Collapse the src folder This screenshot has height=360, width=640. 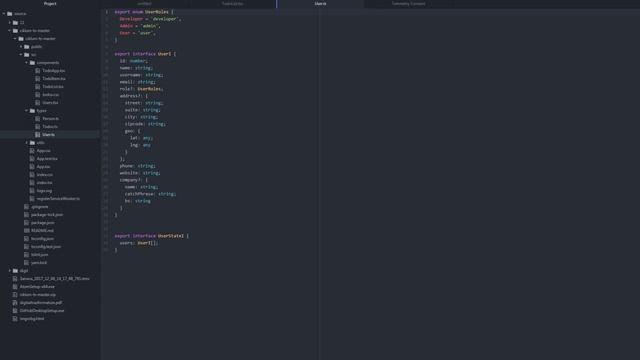[x=21, y=54]
